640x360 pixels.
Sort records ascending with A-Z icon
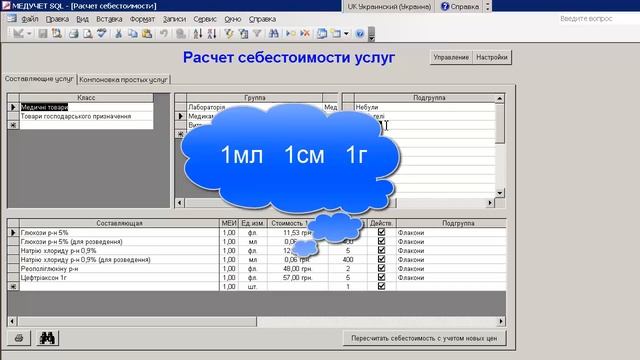198,33
